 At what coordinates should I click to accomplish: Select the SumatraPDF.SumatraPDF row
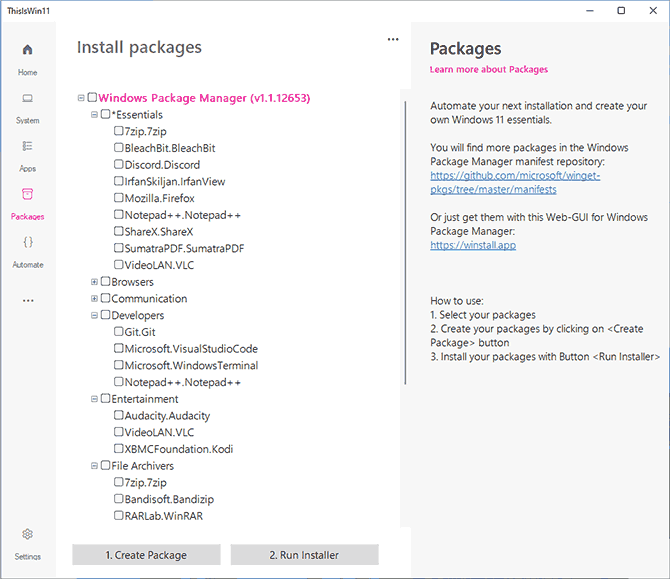pos(184,248)
